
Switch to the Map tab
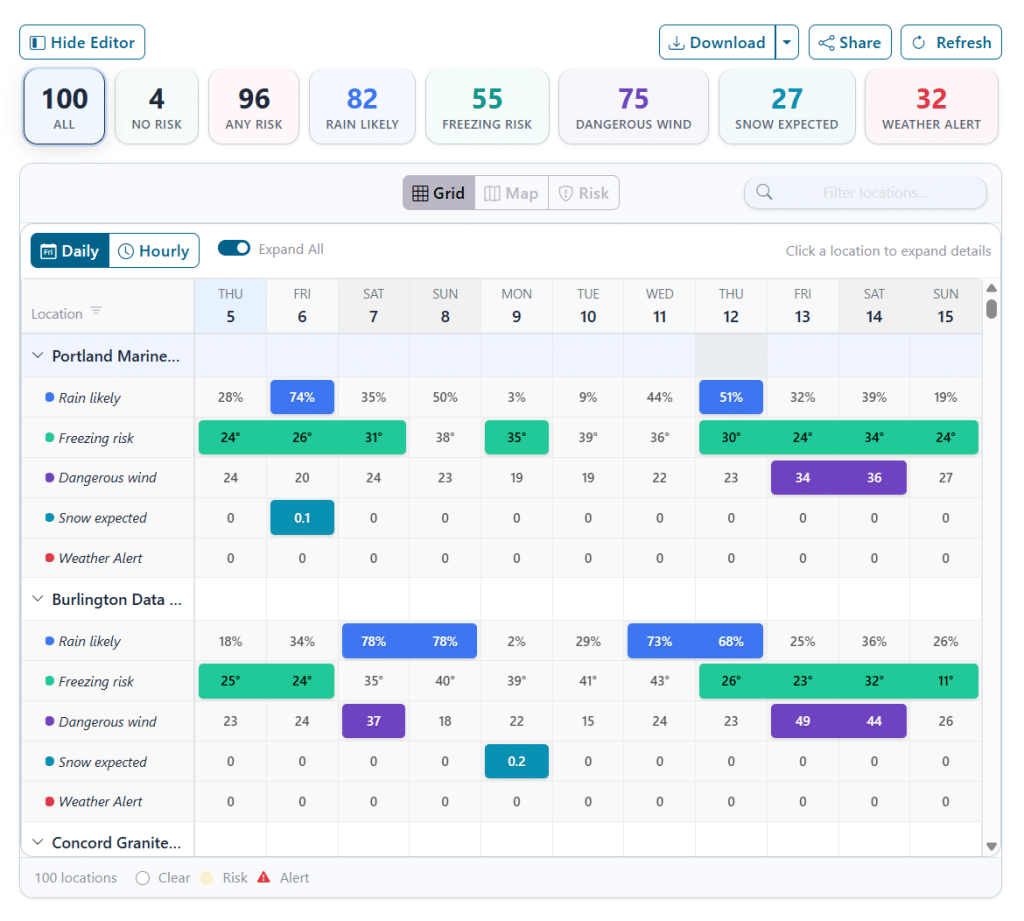511,193
